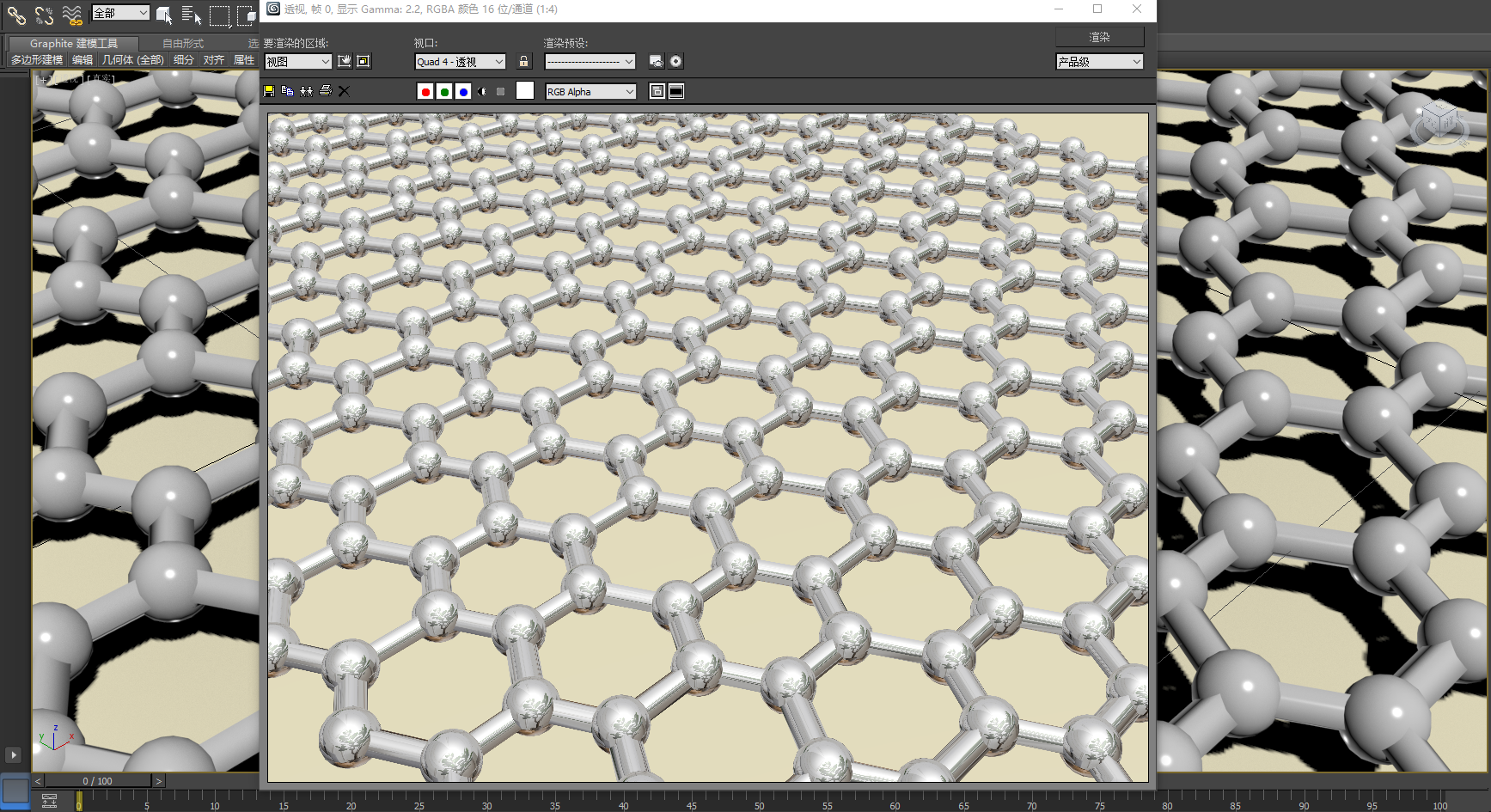This screenshot has height=812, width=1491.
Task: Toggle the alpha channel display
Action: click(x=482, y=92)
